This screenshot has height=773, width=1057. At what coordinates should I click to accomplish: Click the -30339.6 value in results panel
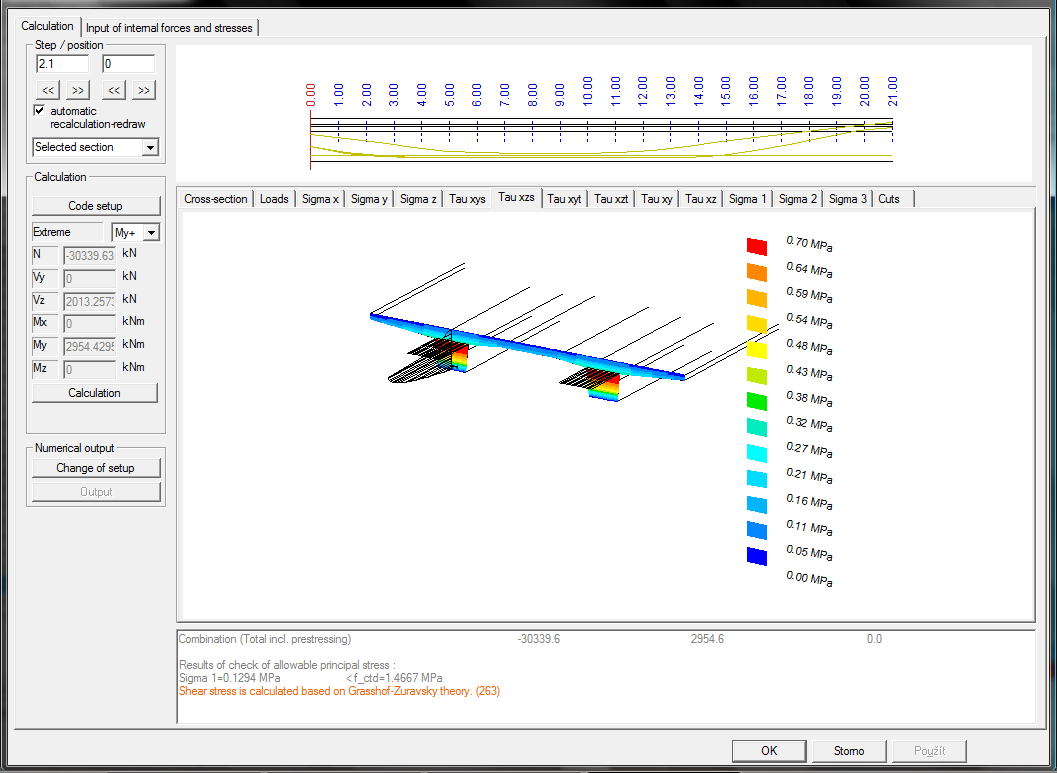539,639
